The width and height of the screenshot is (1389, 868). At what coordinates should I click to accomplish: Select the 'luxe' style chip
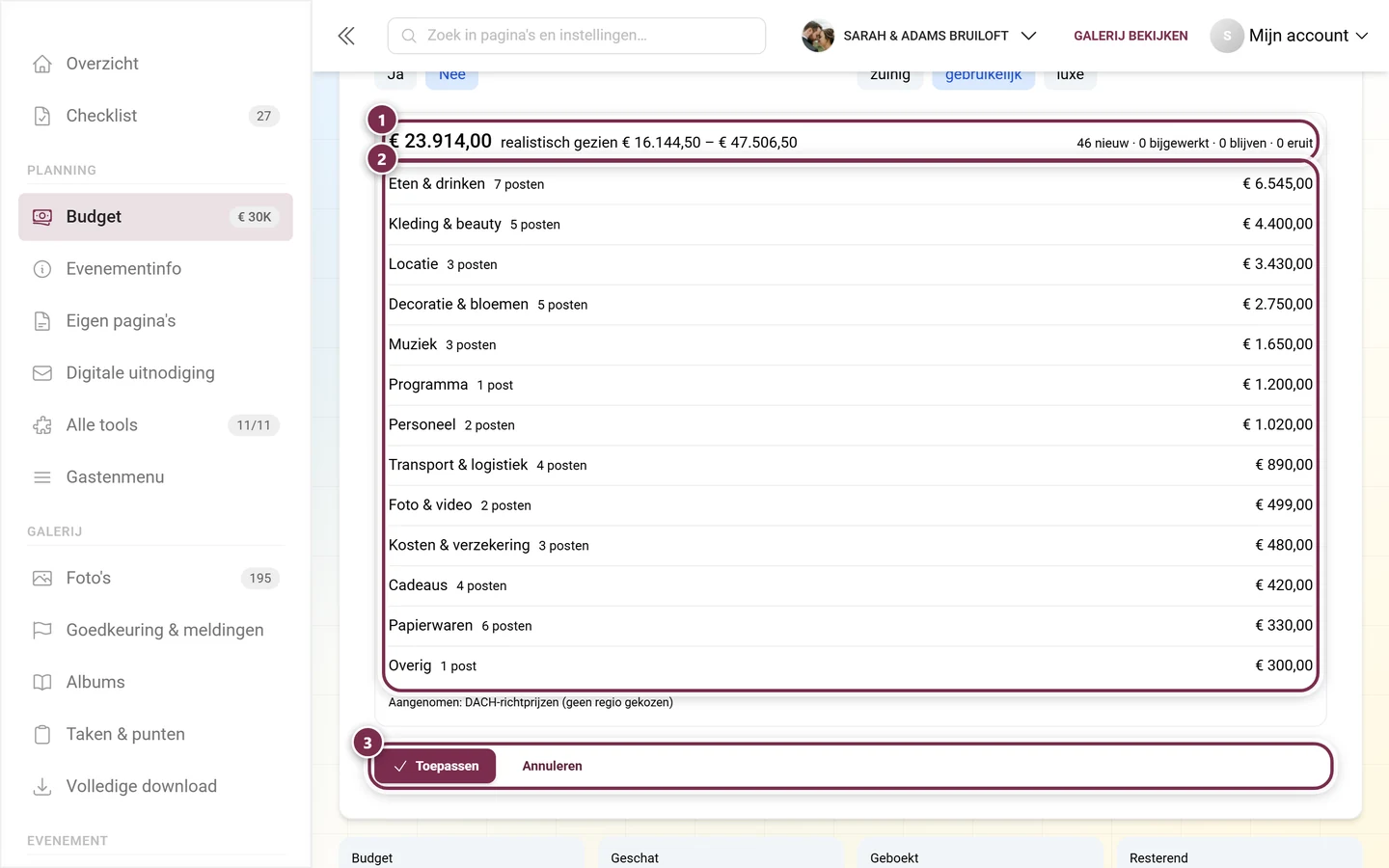pos(1070,75)
